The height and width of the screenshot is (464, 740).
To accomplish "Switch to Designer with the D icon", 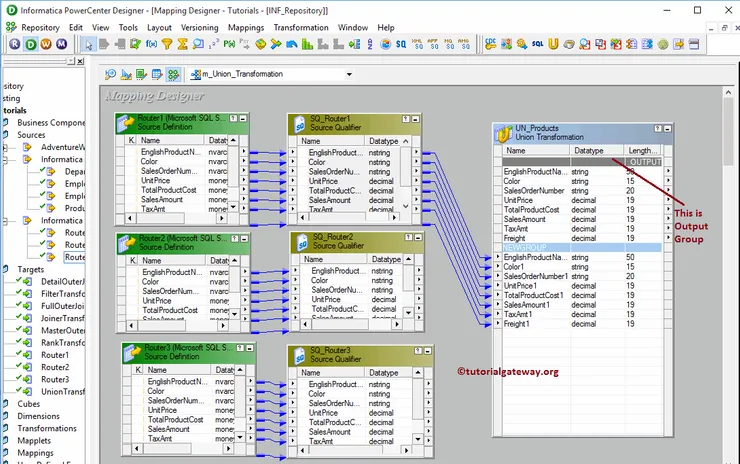I will pos(31,44).
